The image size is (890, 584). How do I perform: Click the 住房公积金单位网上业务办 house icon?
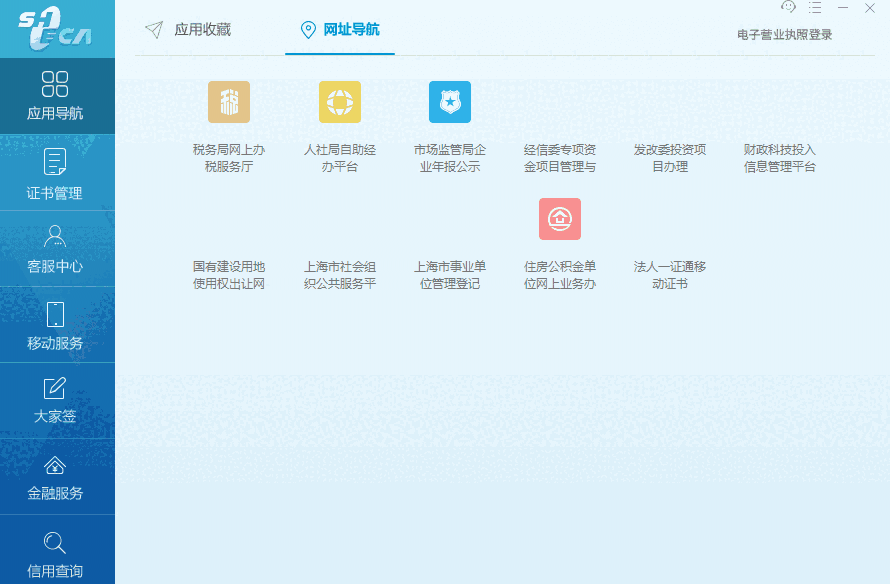[560, 219]
